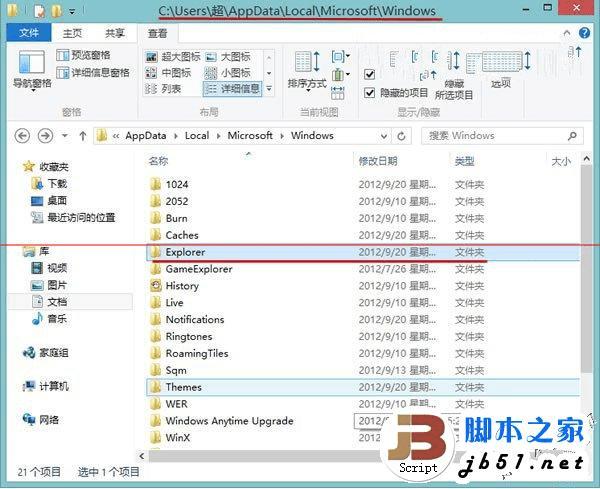
Task: Click Microsoft in the address breadcrumb
Action: tap(250, 136)
